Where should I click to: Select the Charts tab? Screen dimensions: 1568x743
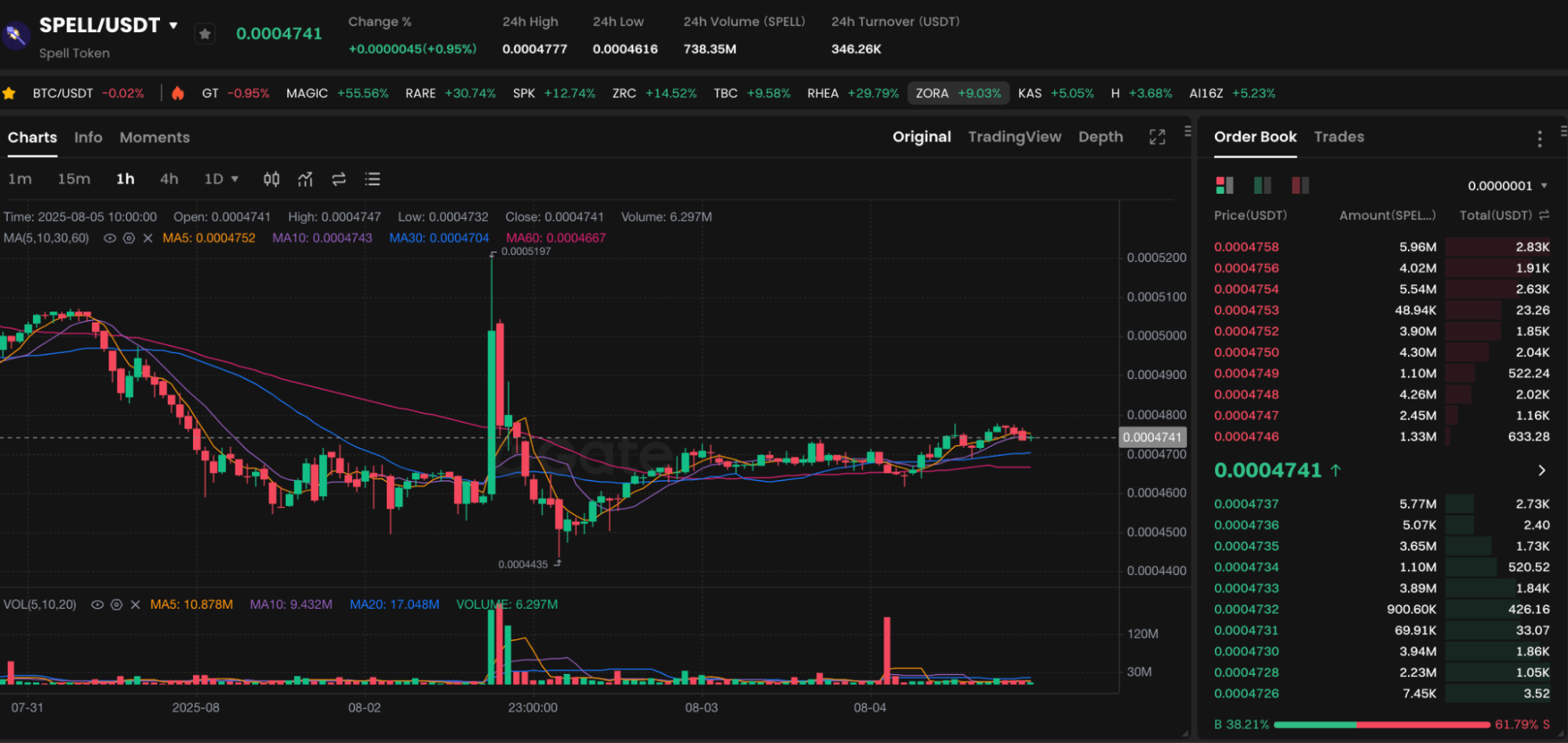(32, 137)
